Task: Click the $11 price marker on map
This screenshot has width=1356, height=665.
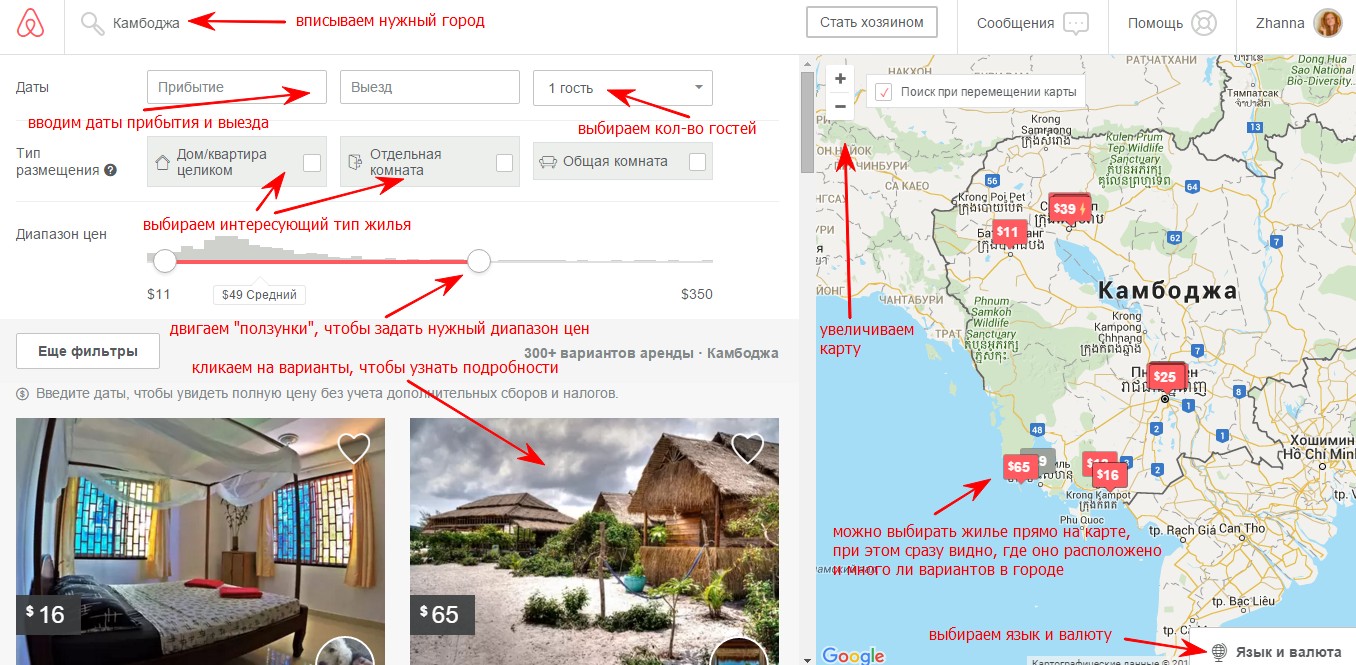Action: pyautogui.click(x=1008, y=233)
